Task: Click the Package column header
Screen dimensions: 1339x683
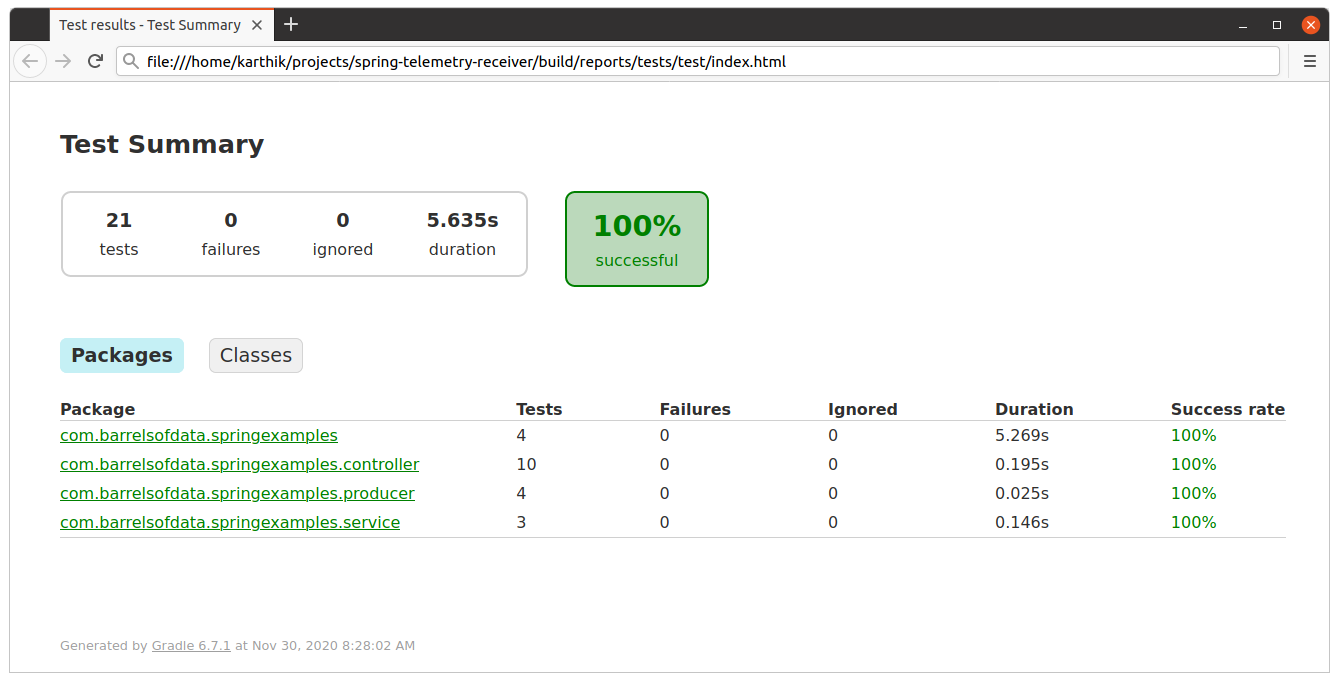Action: click(x=97, y=409)
